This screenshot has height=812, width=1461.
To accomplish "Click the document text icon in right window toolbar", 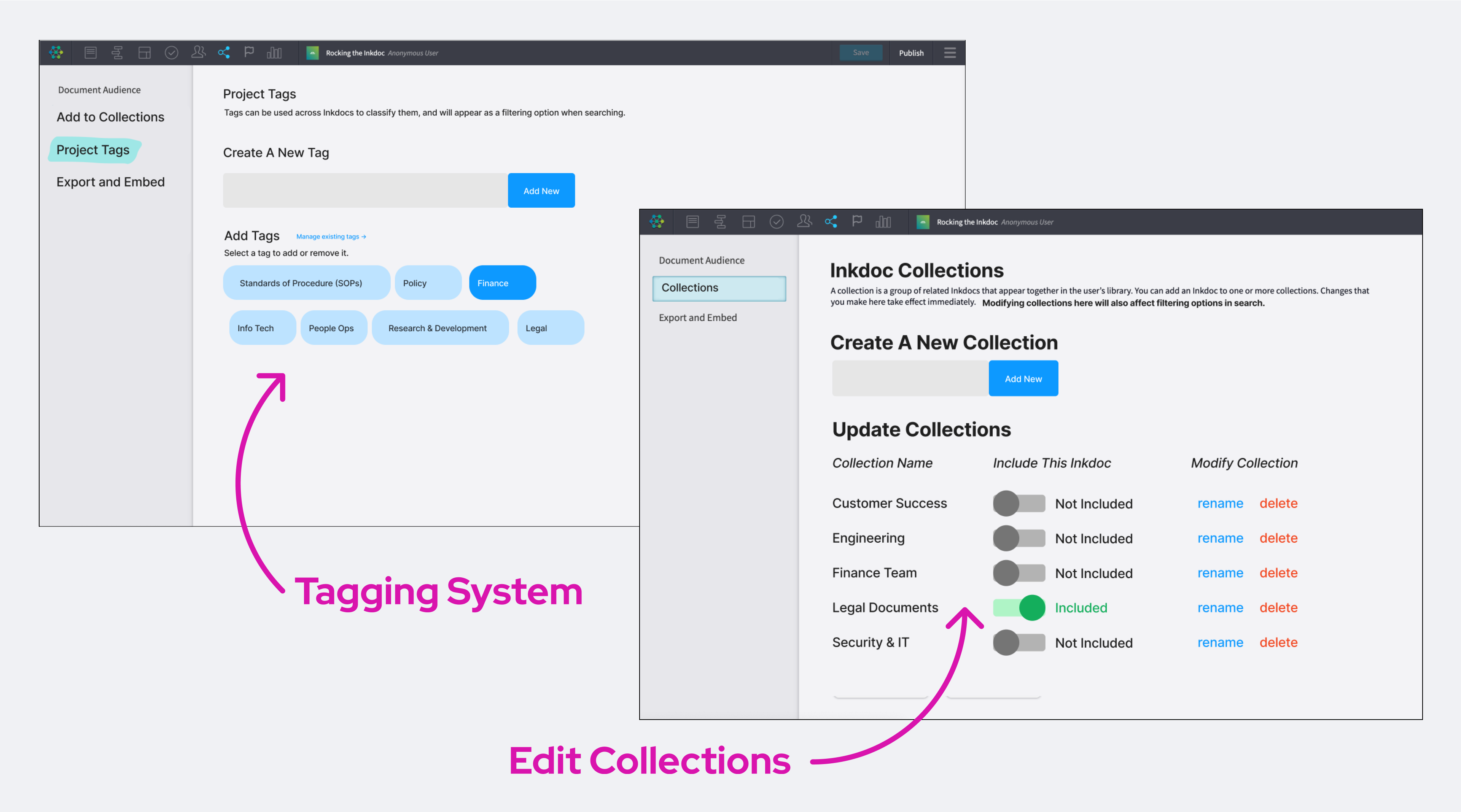I will (x=692, y=222).
